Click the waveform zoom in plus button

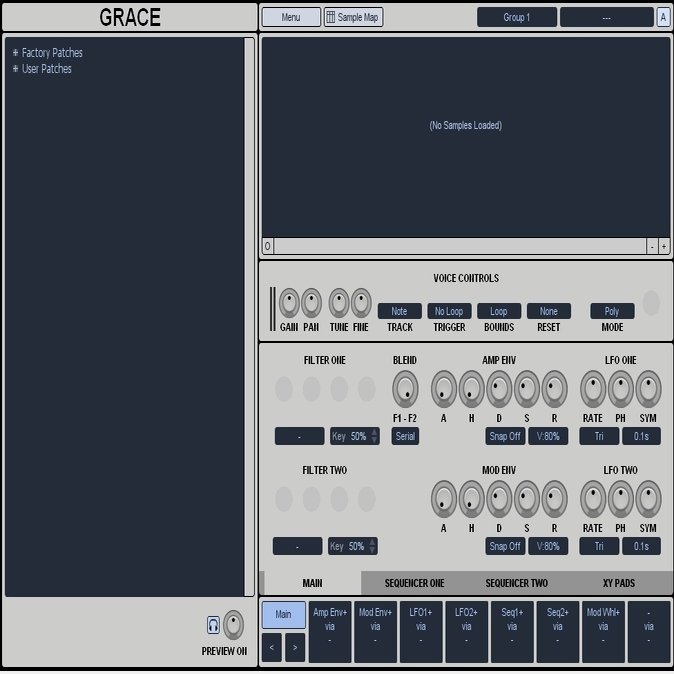click(664, 247)
